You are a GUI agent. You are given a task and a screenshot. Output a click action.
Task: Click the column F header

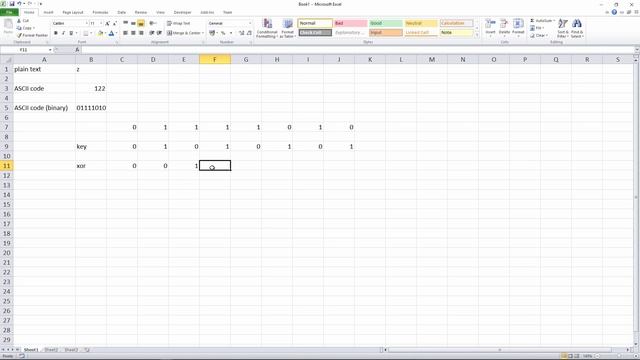point(215,60)
